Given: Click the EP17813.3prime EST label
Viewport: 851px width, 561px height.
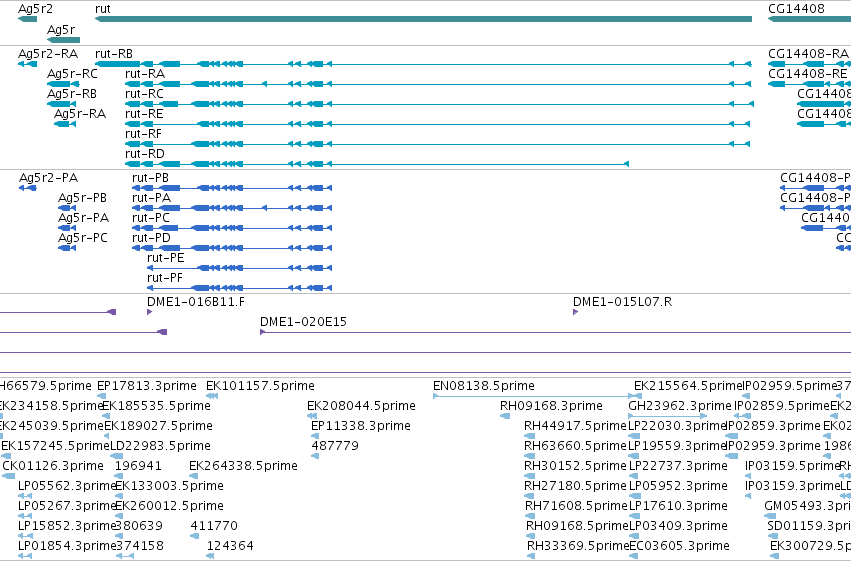Looking at the screenshot, I should 147,386.
